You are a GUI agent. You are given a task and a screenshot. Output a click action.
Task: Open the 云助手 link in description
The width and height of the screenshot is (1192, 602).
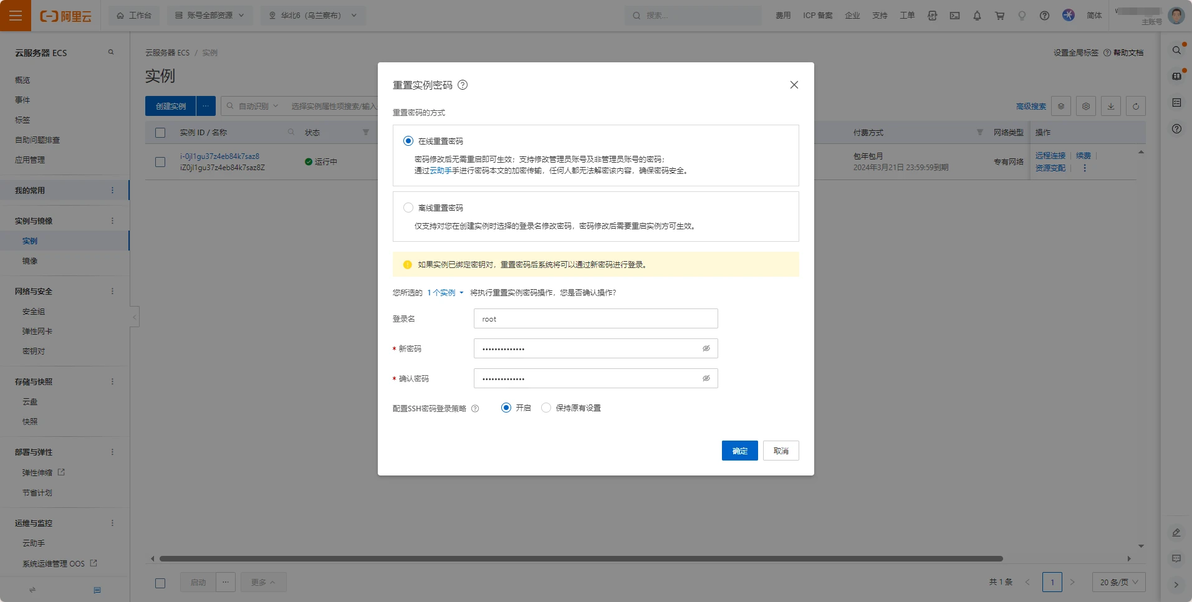click(x=441, y=171)
